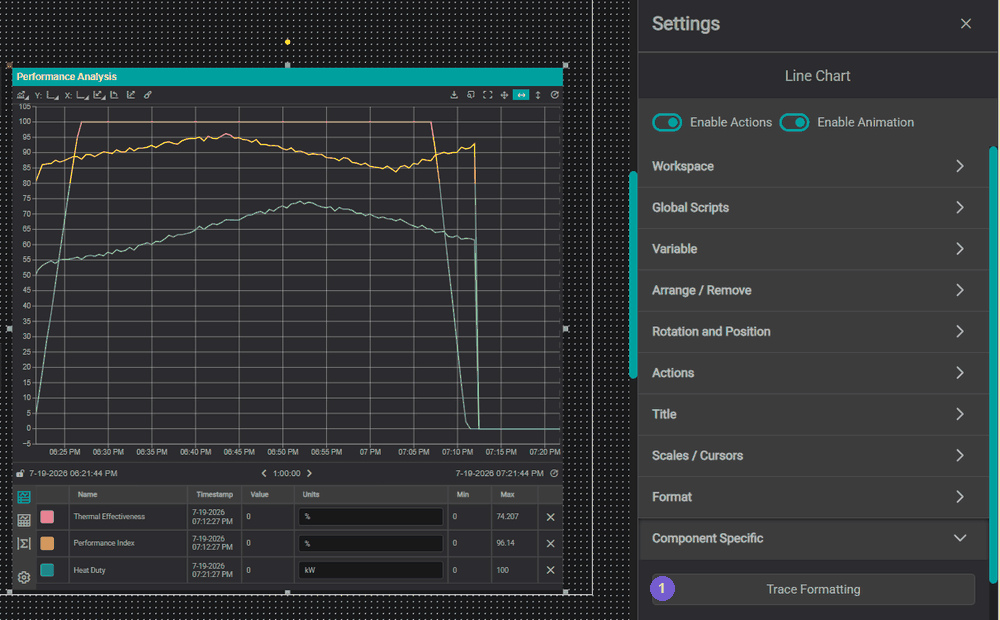Toggle the horizontal zoom arrows tool
Screen dimensions: 1000x620
521,94
